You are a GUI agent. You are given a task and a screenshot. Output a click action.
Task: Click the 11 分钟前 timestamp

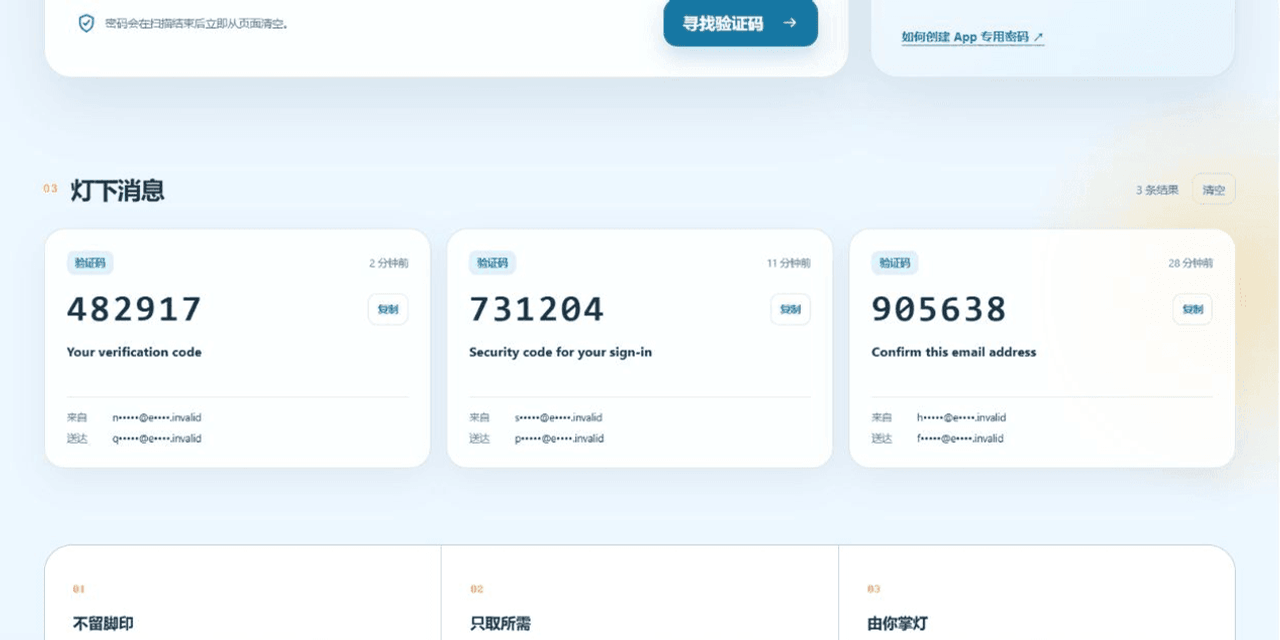point(788,263)
